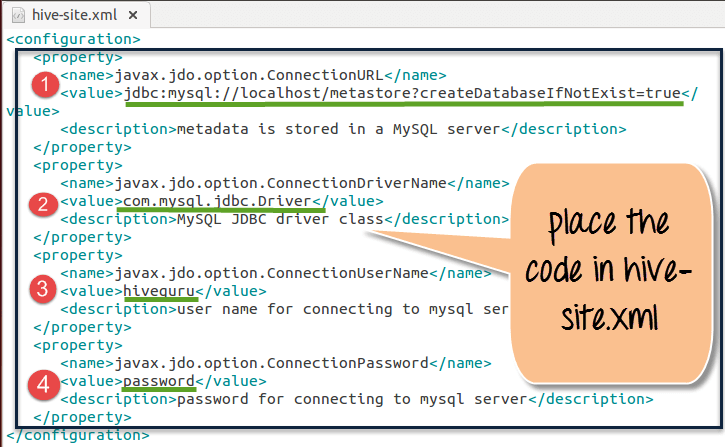This screenshot has height=447, width=725.
Task: Click the underlined password value
Action: click(158, 382)
